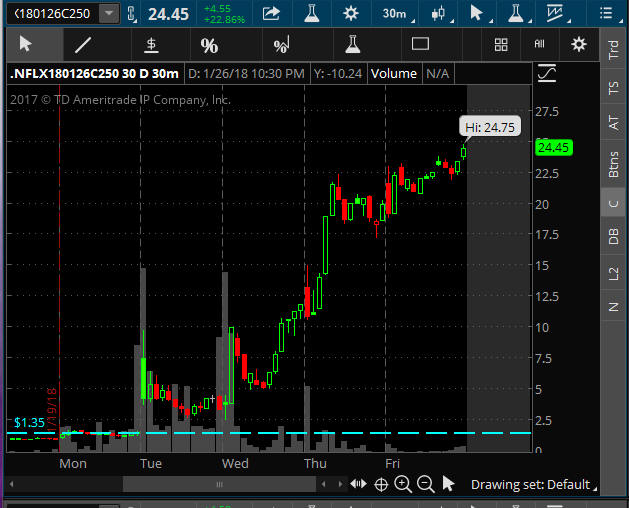Screen dimensions: 629x508
Task: Click the grid layout icon
Action: [501, 45]
